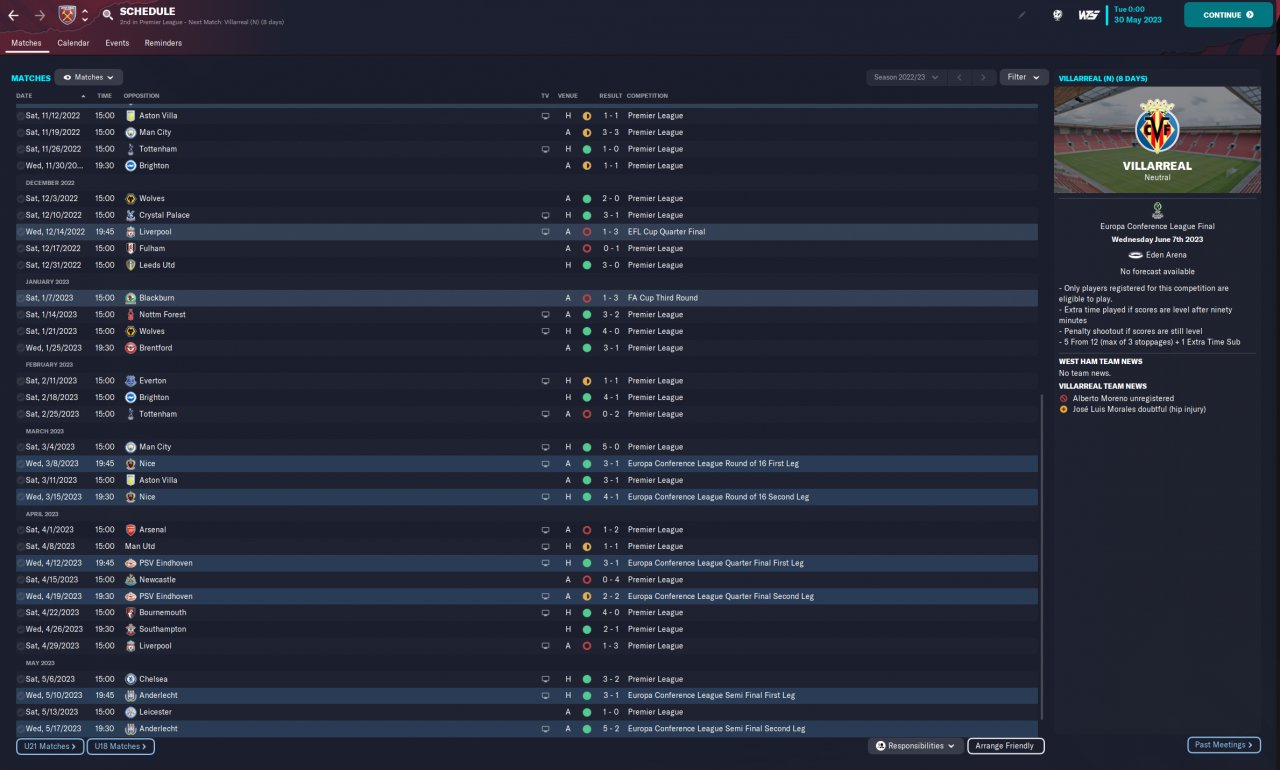1280x770 pixels.
Task: Click the orange draw dot on Everton row
Action: (587, 381)
